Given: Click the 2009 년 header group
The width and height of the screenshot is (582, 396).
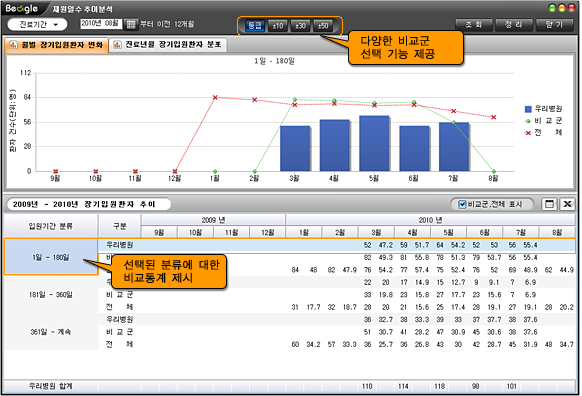Looking at the screenshot, I should point(213,220).
